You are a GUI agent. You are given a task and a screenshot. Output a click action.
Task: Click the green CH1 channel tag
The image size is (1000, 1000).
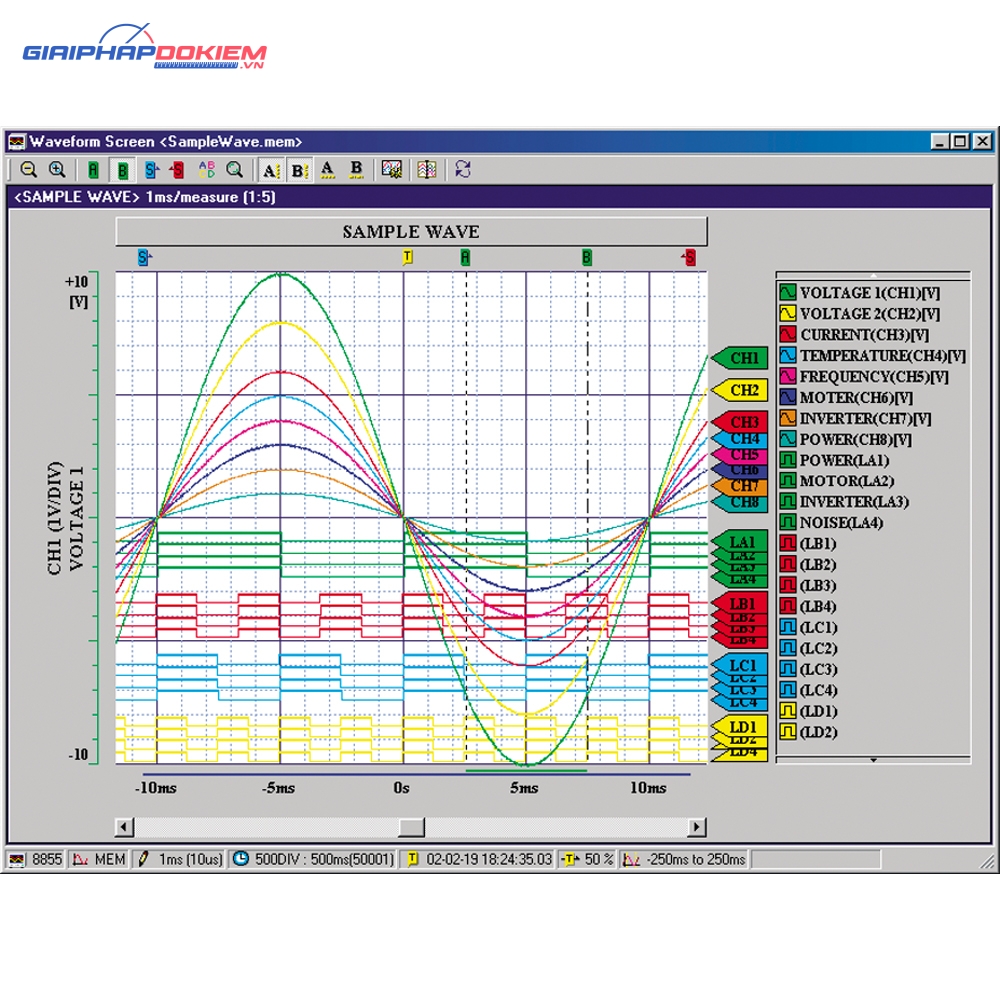[x=740, y=358]
